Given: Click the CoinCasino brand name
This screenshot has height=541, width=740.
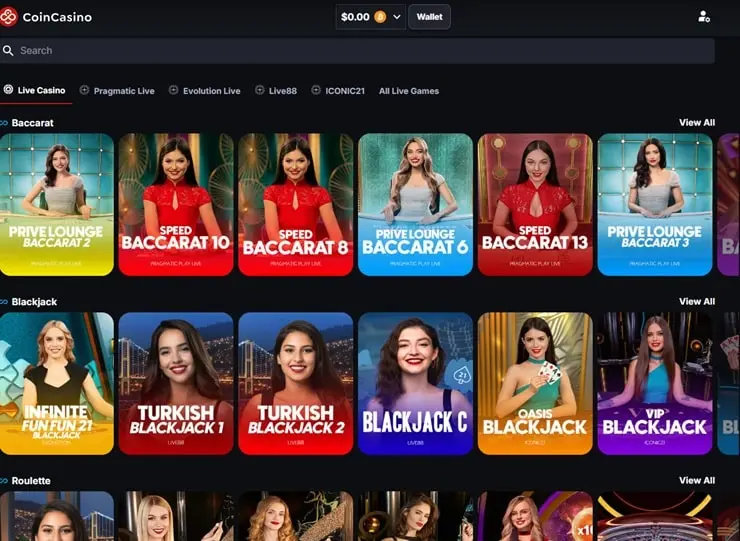Looking at the screenshot, I should [x=57, y=17].
